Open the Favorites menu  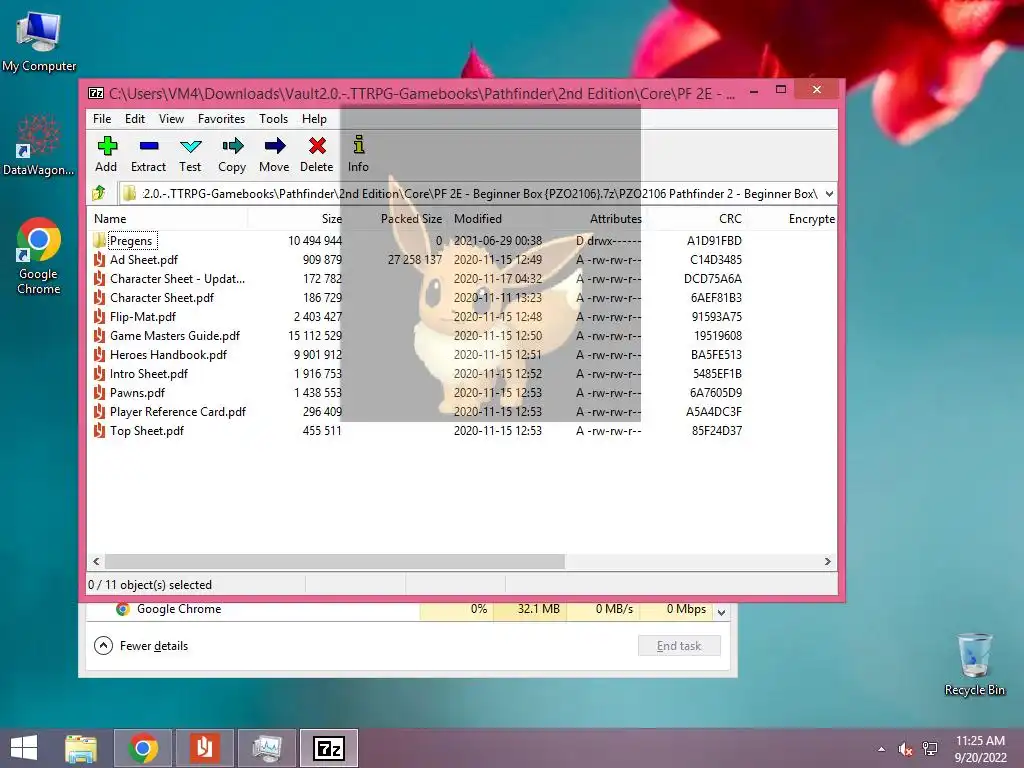(x=221, y=119)
